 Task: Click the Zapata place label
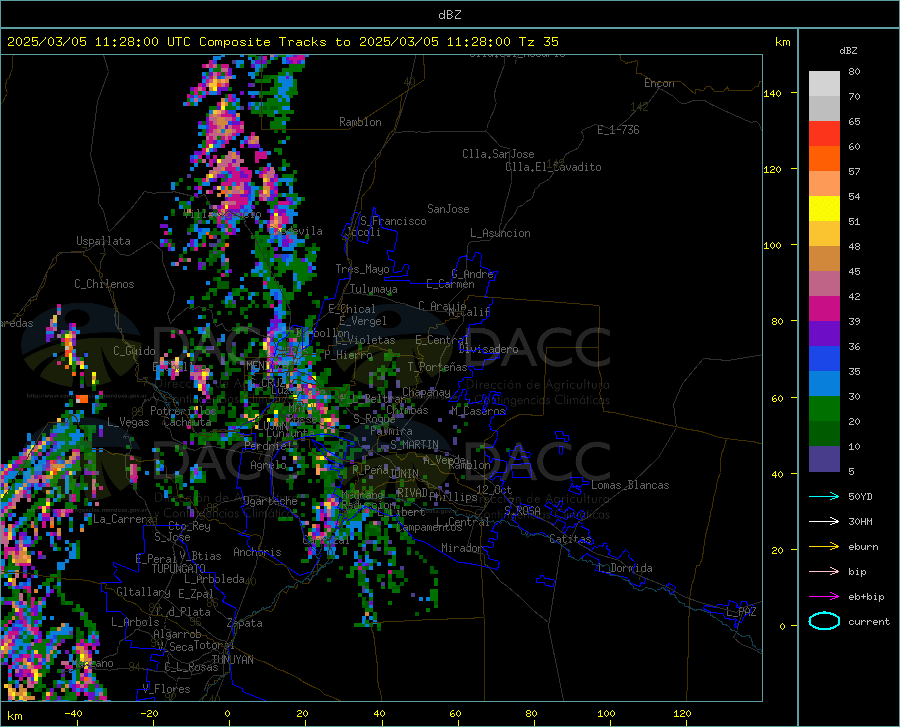coord(245,623)
